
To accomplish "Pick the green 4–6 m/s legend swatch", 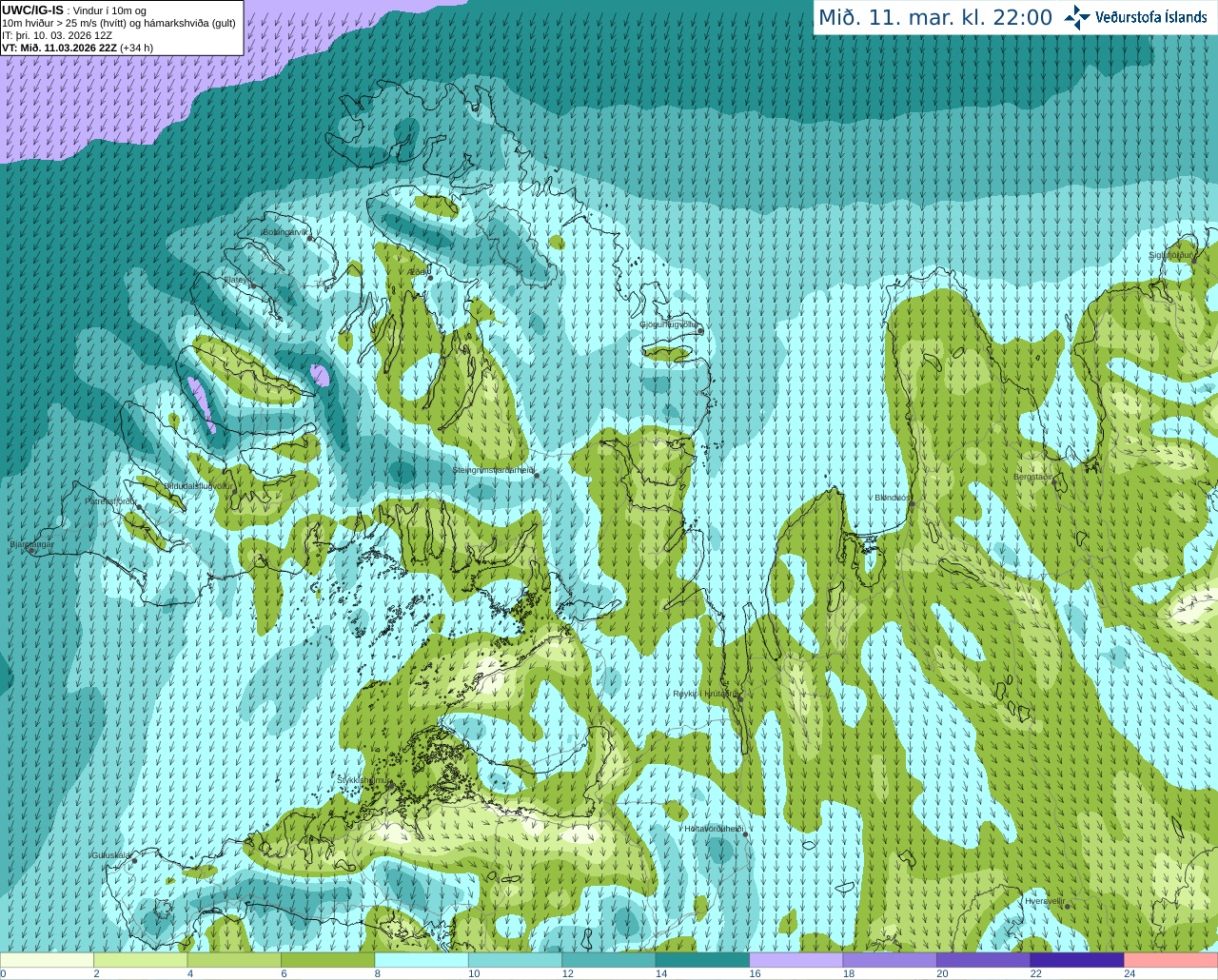I will 234,960.
